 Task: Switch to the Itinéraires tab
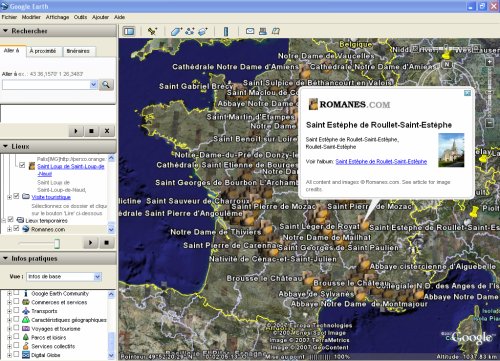(78, 51)
